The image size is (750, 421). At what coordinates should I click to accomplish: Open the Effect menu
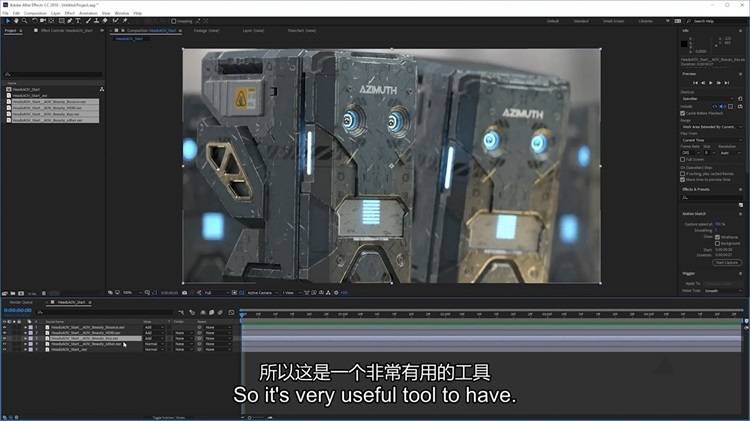coord(70,13)
